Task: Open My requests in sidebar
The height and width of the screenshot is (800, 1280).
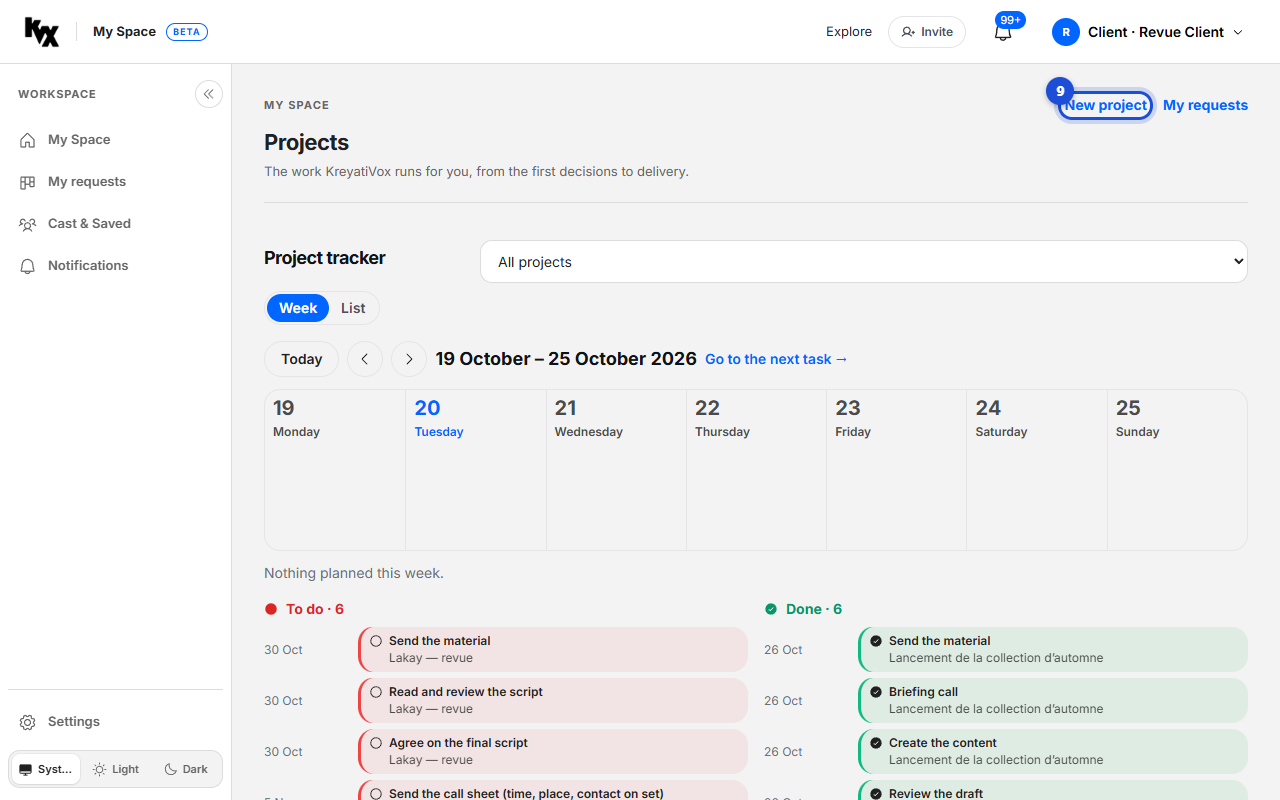Action: pyautogui.click(x=116, y=182)
